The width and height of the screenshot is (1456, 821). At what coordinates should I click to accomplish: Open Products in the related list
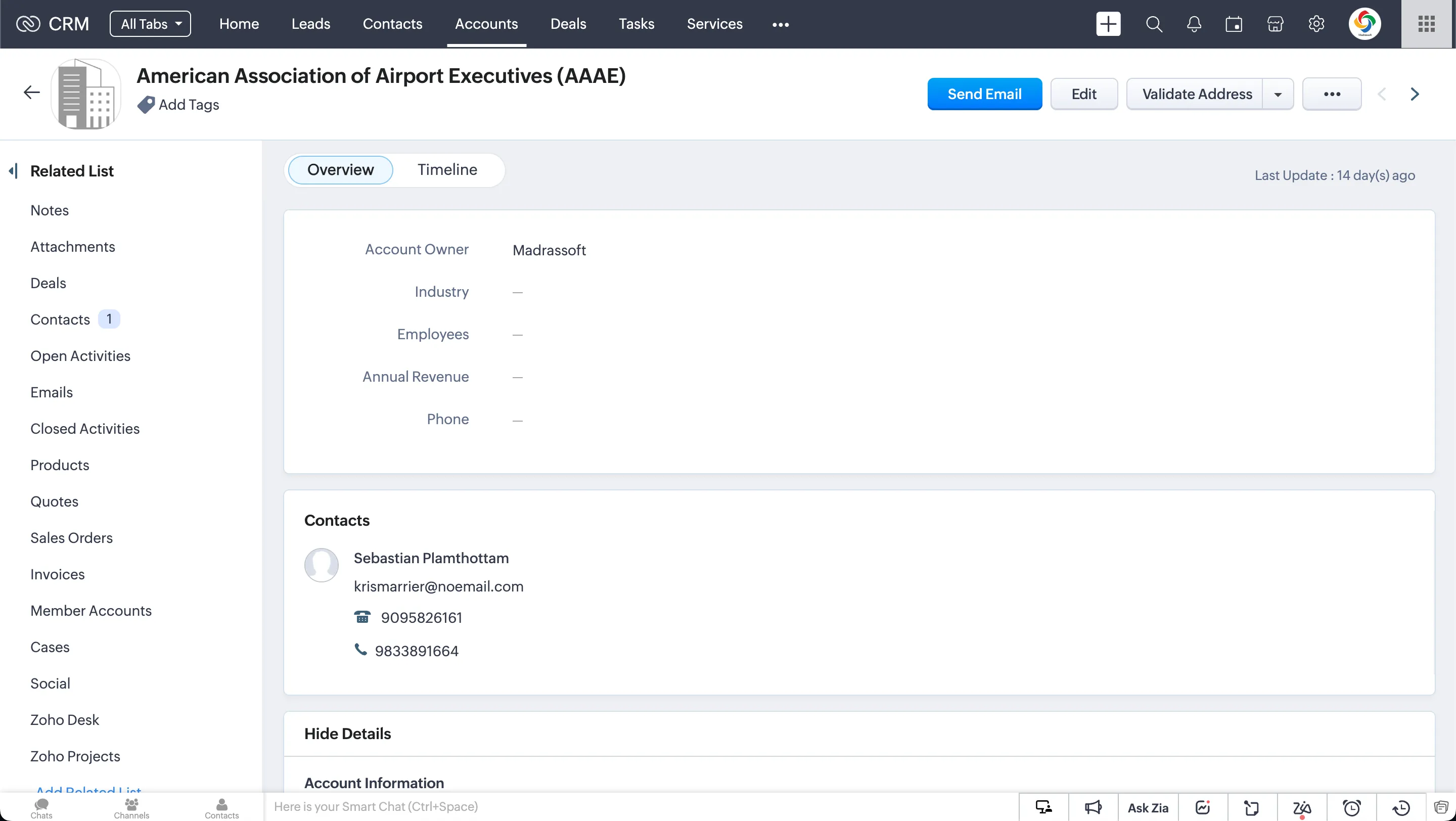(60, 465)
